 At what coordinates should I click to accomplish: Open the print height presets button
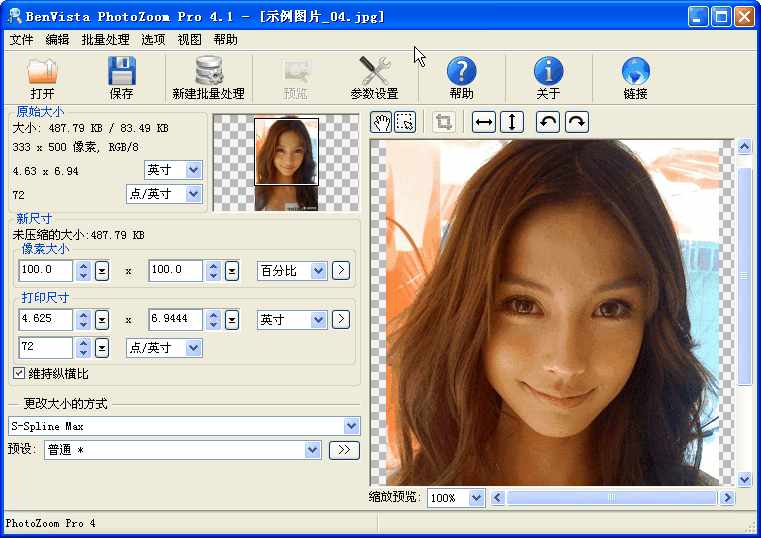pos(232,320)
